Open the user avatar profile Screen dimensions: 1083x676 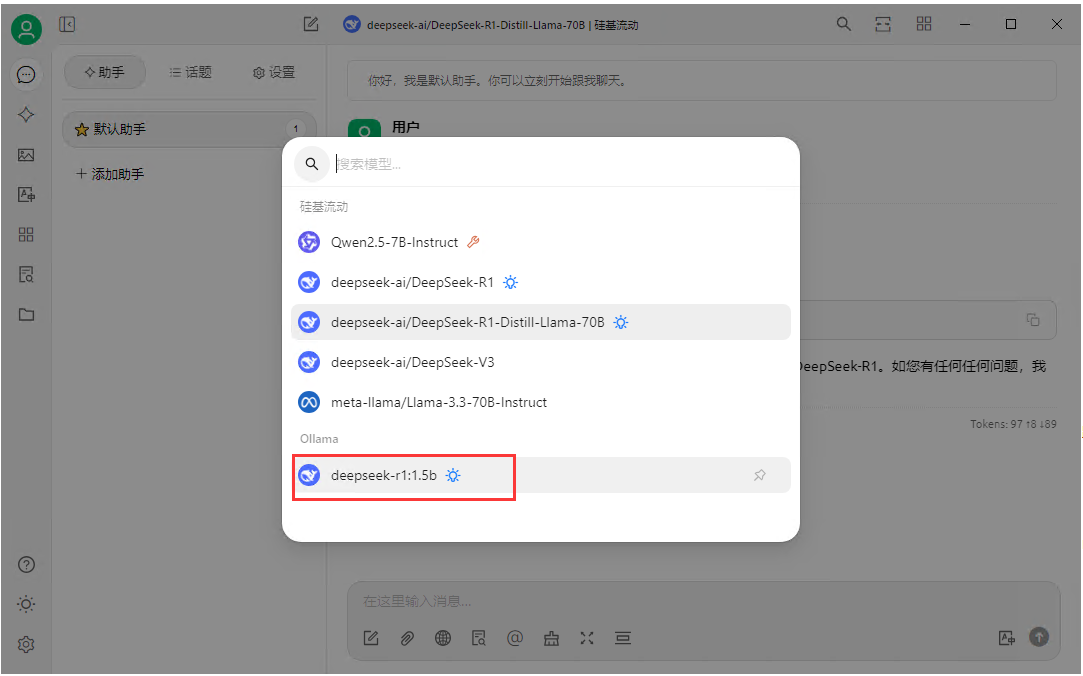click(26, 29)
